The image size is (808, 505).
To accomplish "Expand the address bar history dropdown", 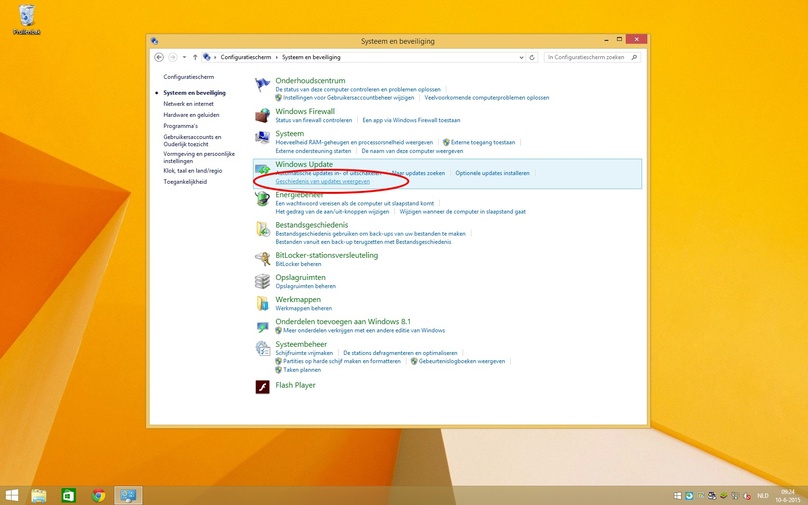I will [521, 57].
